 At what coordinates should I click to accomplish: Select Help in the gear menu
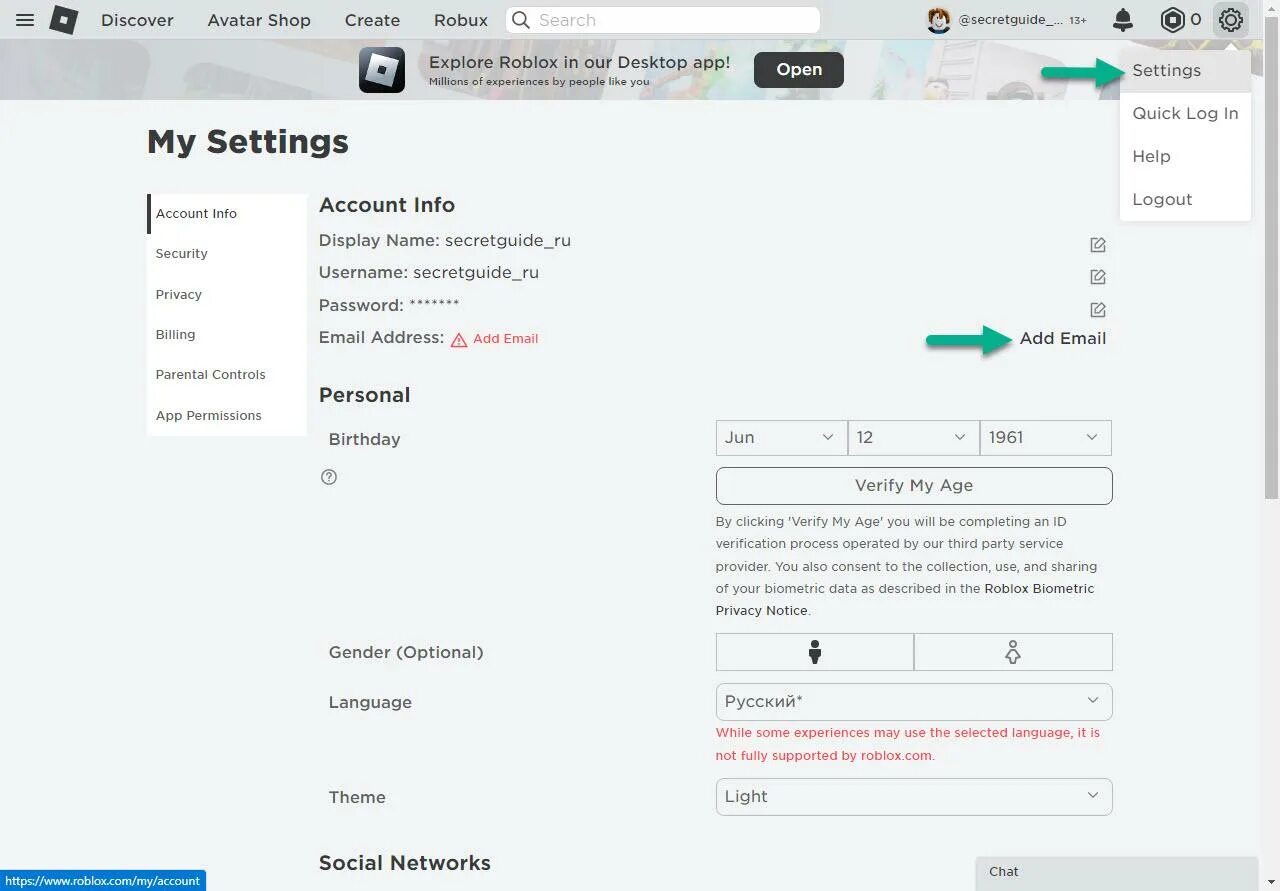click(x=1185, y=157)
